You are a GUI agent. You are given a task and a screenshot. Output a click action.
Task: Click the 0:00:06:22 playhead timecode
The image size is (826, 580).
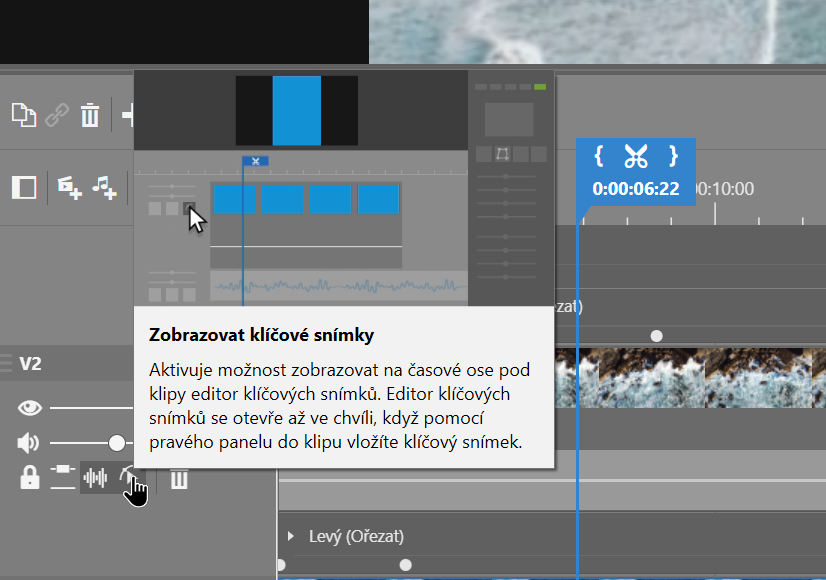click(x=635, y=188)
